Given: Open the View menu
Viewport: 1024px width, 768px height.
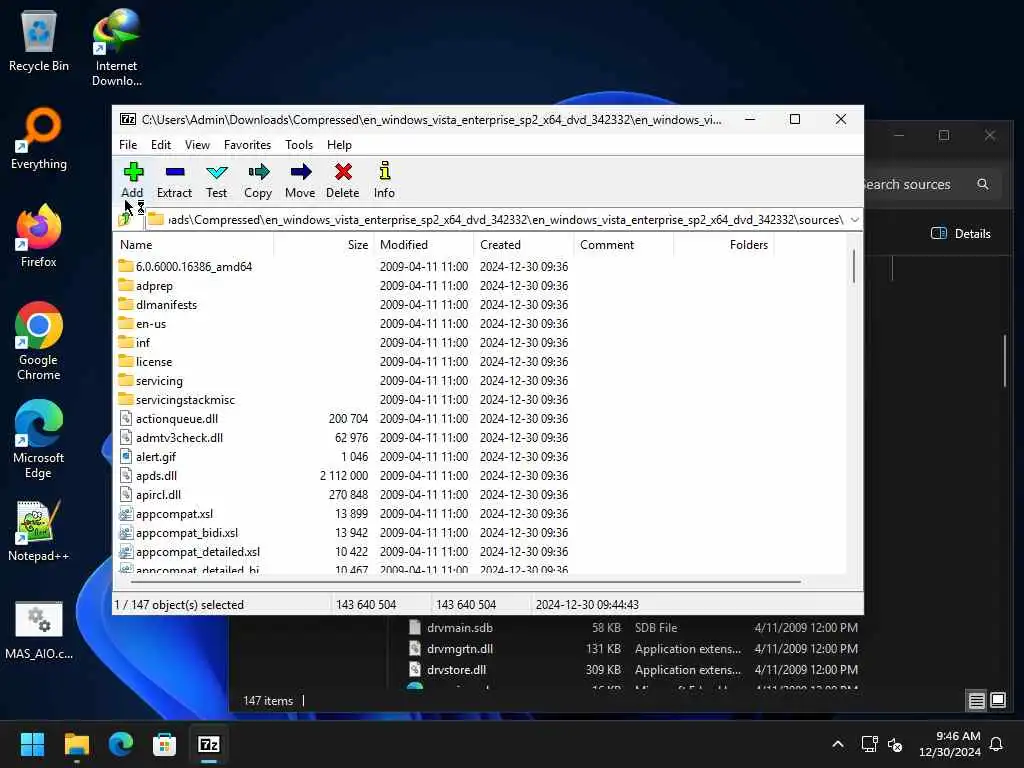Looking at the screenshot, I should click(x=197, y=145).
